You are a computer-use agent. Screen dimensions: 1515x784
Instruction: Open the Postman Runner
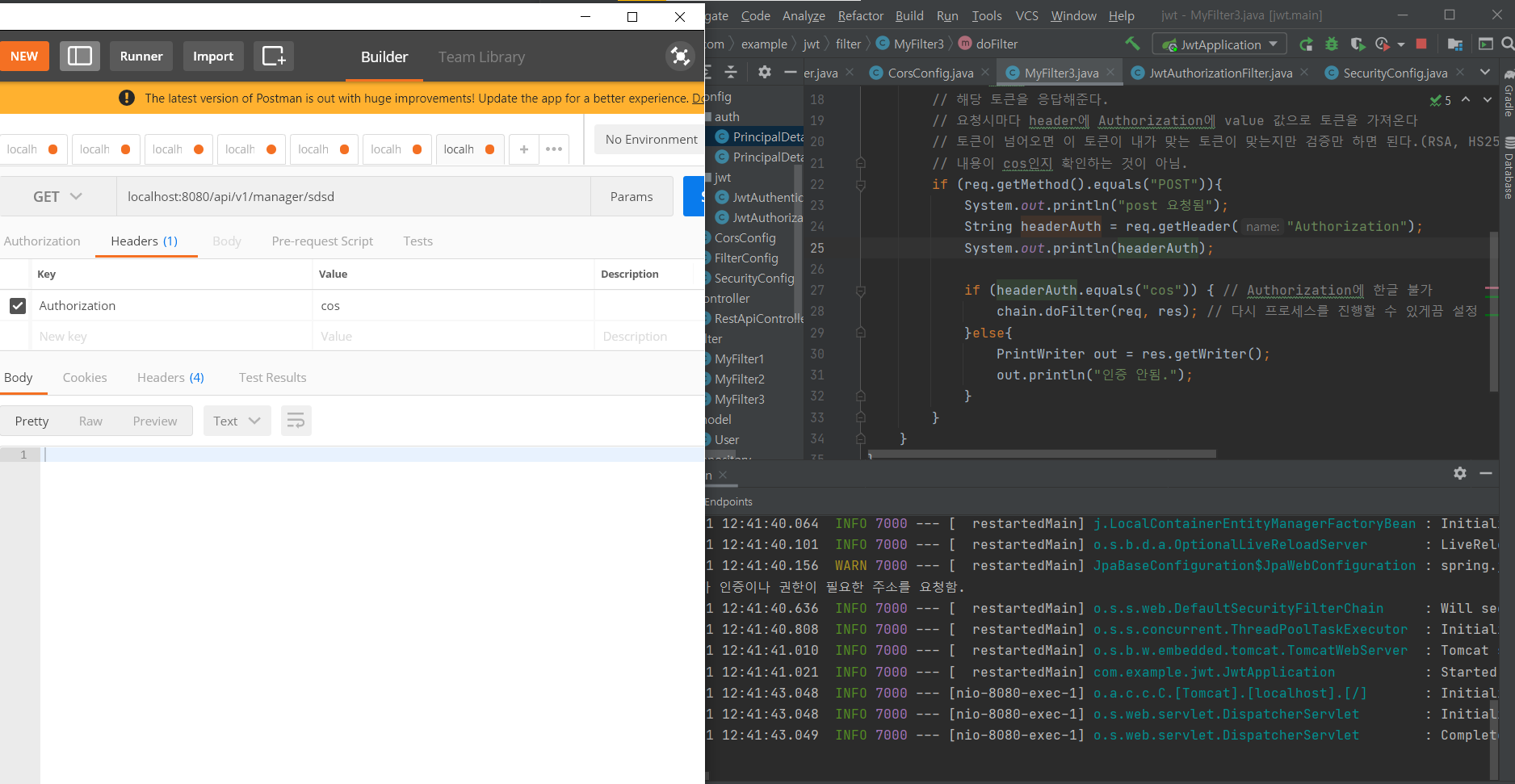[x=141, y=57]
